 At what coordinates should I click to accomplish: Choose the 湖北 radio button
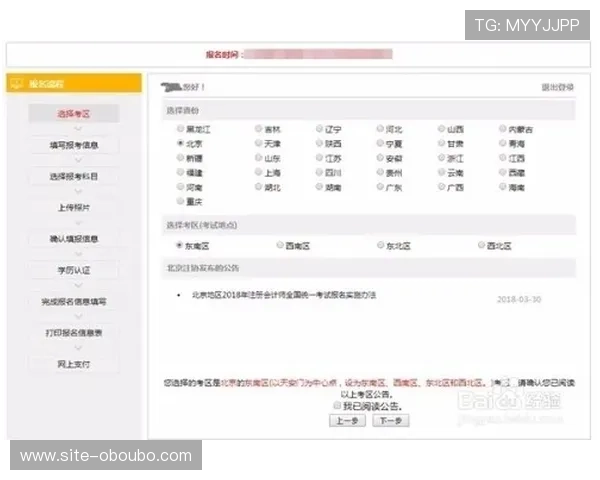259,186
